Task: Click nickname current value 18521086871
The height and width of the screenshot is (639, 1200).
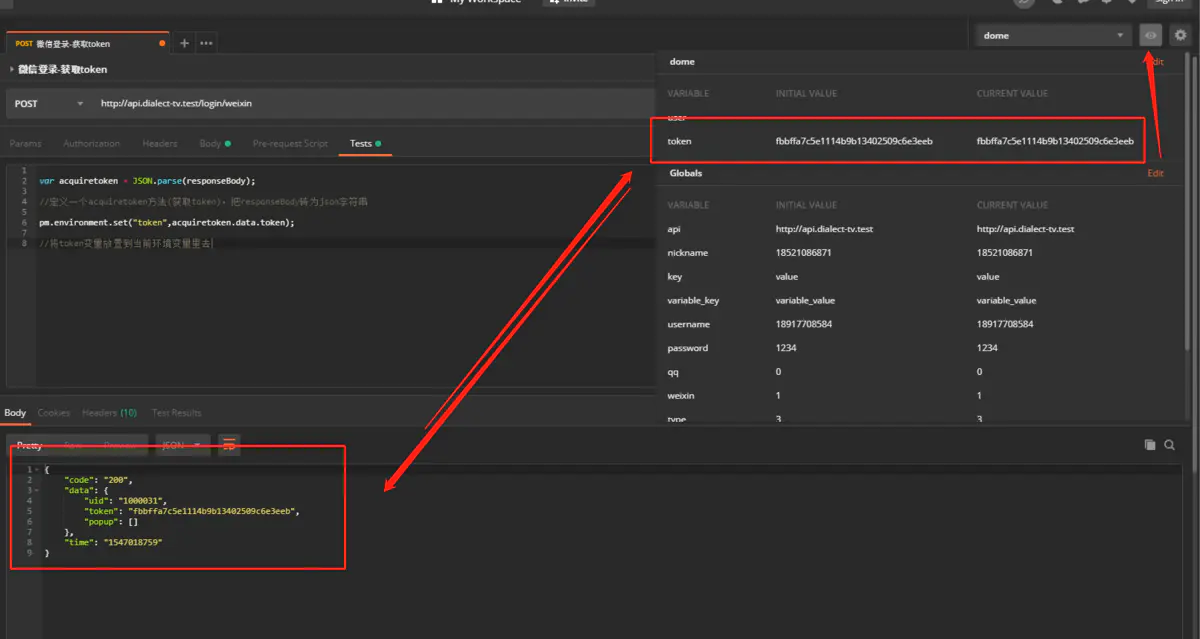Action: [x=1004, y=253]
